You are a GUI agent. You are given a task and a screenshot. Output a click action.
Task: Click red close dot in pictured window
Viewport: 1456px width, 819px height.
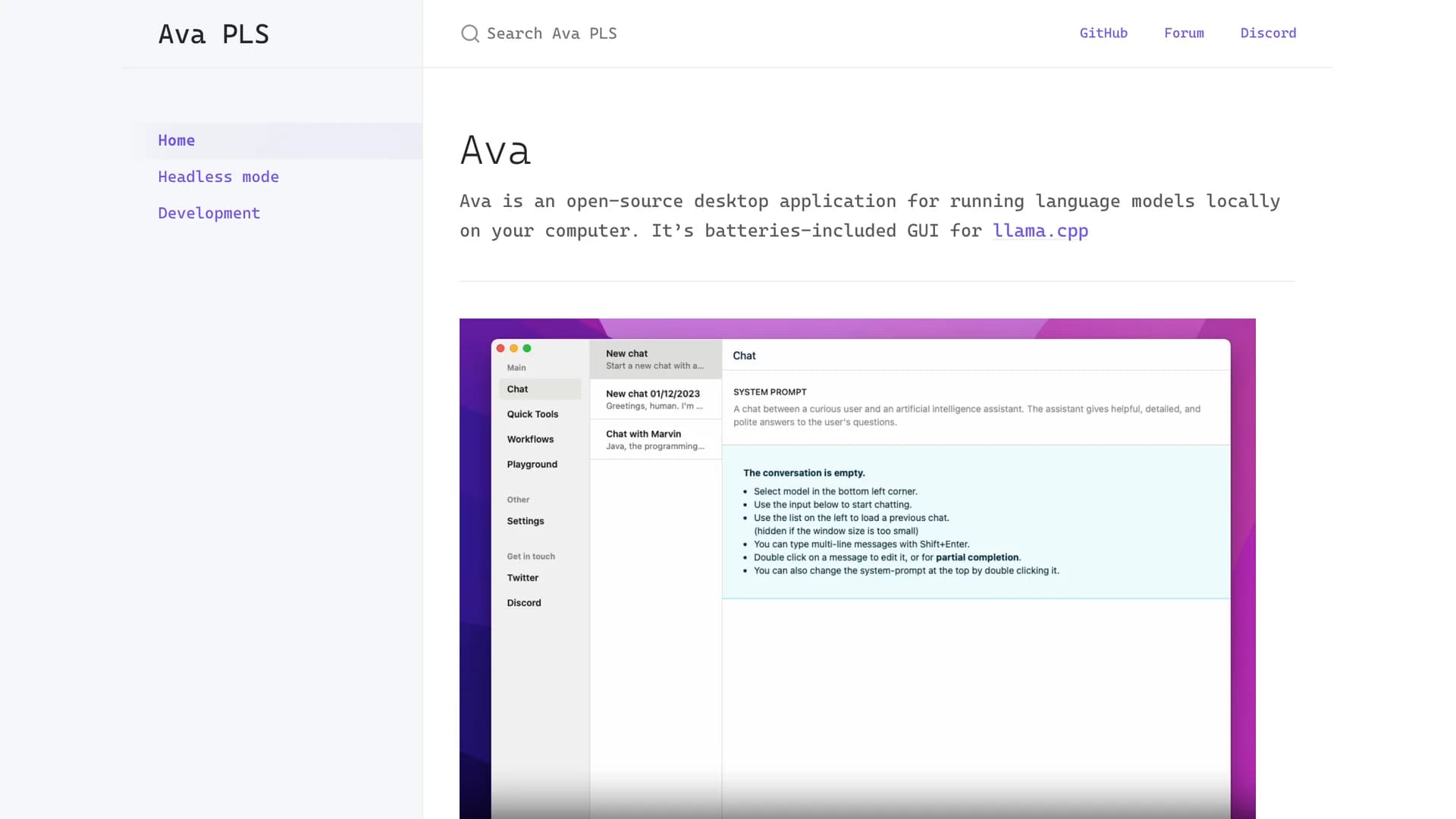[500, 348]
